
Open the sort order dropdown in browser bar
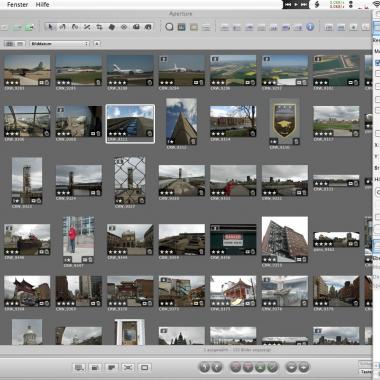60,44
